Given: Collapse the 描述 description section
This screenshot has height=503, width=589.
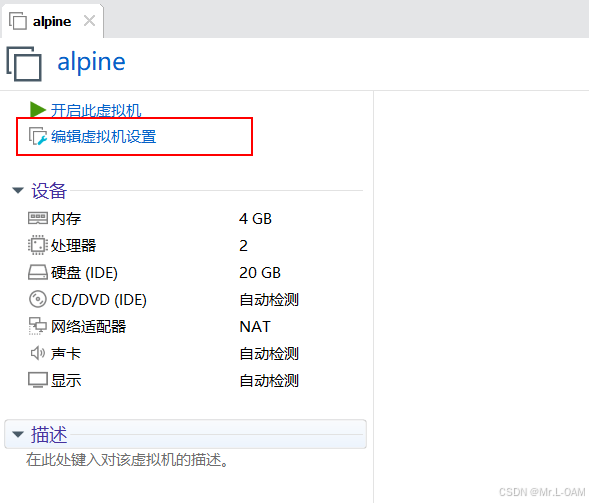Looking at the screenshot, I should tap(18, 435).
